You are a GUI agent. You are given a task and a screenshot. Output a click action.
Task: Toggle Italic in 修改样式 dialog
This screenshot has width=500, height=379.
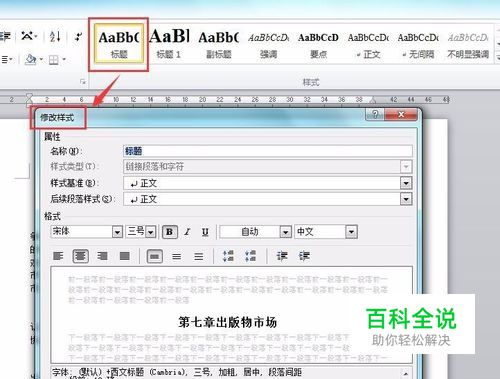tap(187, 232)
